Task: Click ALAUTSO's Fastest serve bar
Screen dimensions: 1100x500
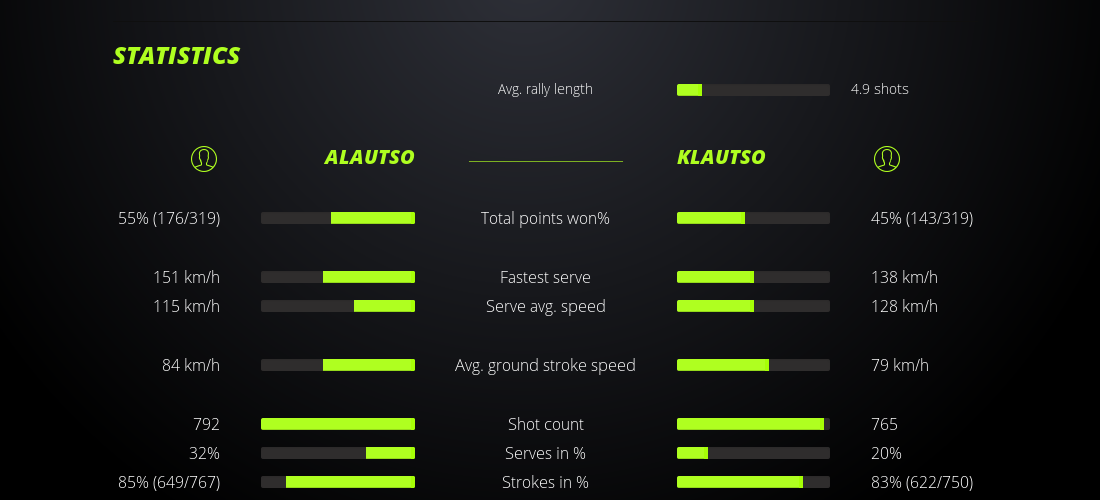Action: [x=338, y=277]
